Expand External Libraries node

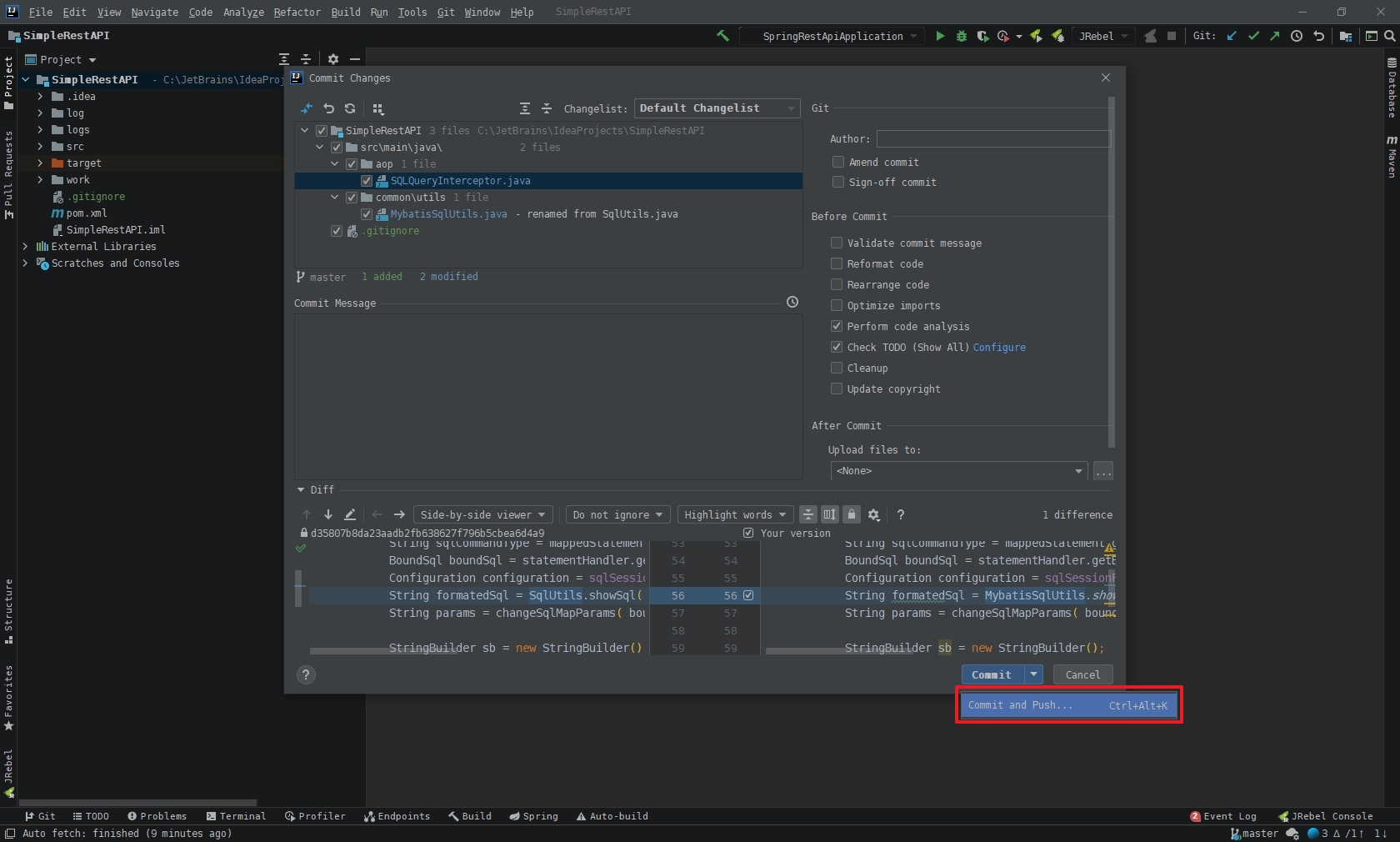[x=25, y=247]
